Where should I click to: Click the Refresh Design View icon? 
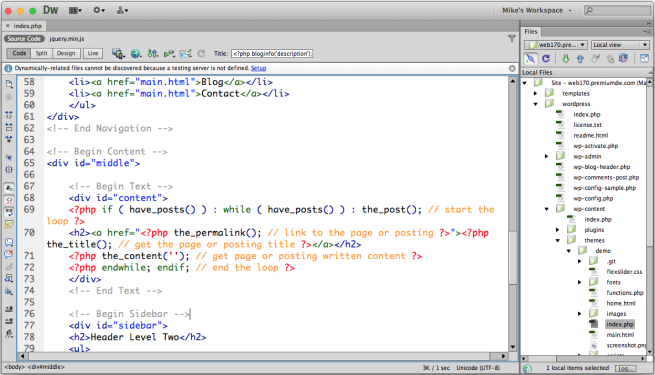[201, 53]
